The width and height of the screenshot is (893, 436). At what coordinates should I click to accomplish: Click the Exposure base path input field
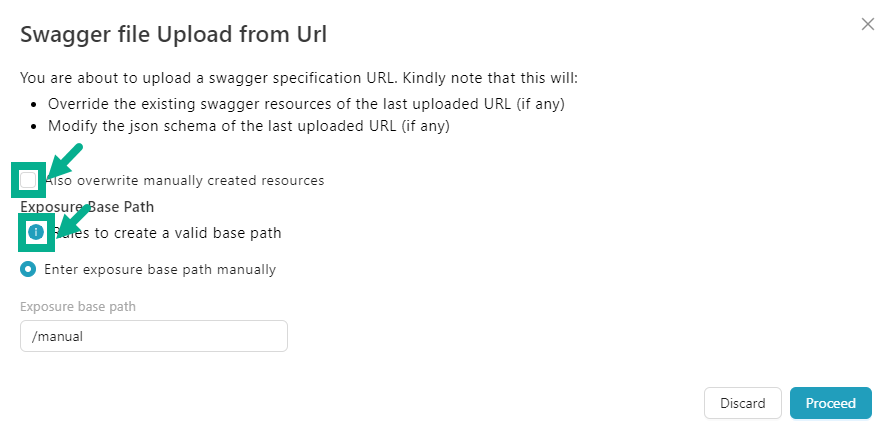pos(154,337)
